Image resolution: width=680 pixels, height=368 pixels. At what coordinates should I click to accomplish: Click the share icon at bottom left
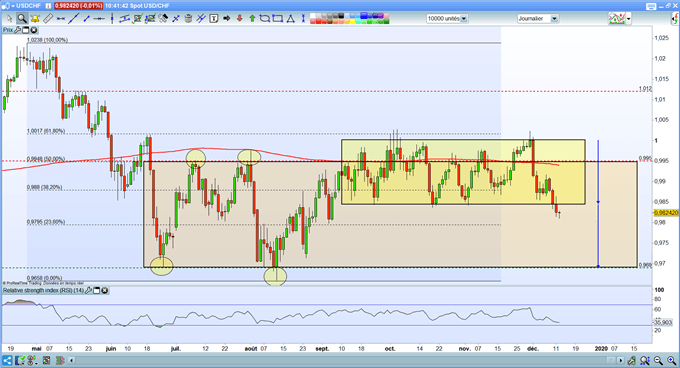[7, 360]
